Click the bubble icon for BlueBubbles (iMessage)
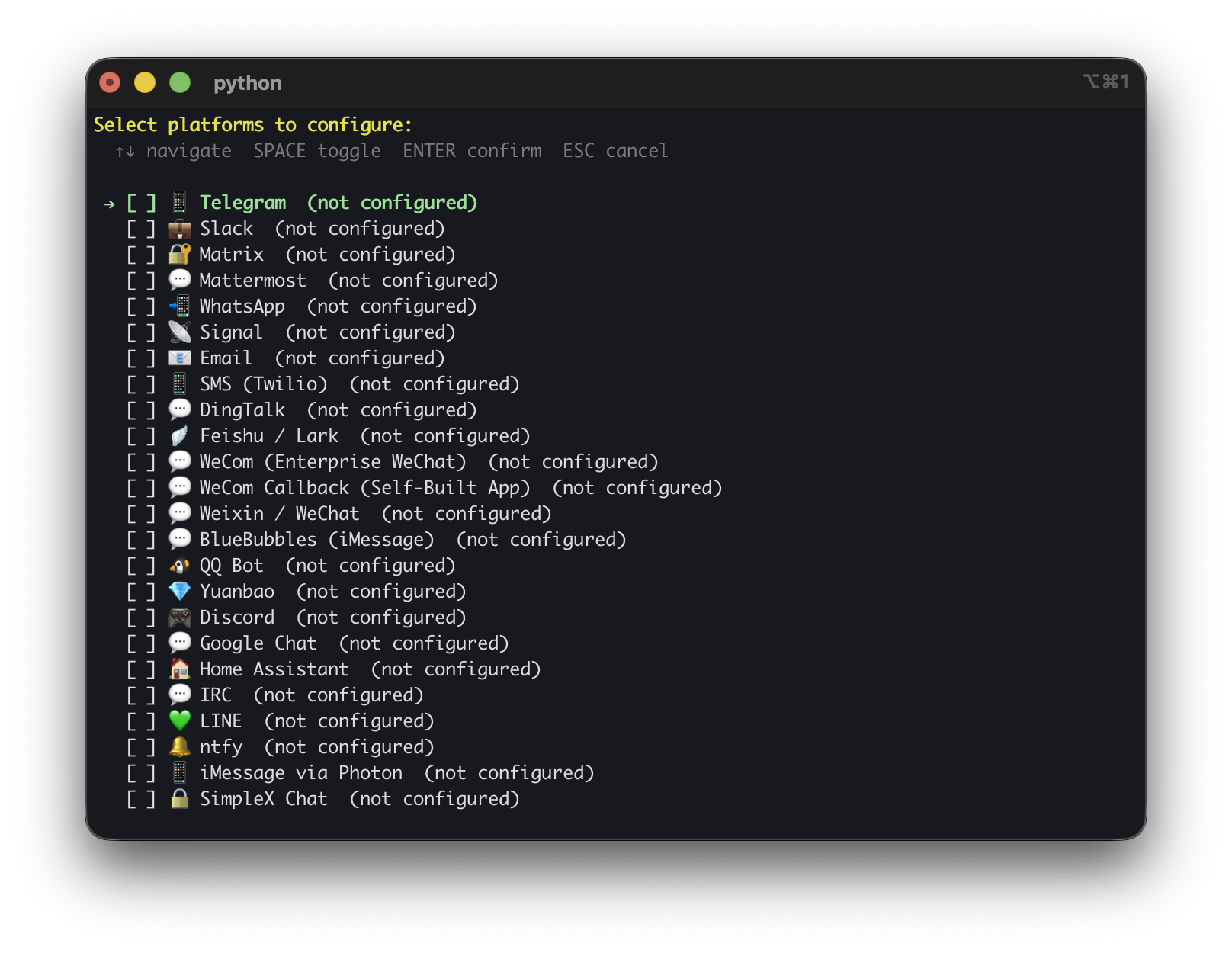 pos(179,540)
